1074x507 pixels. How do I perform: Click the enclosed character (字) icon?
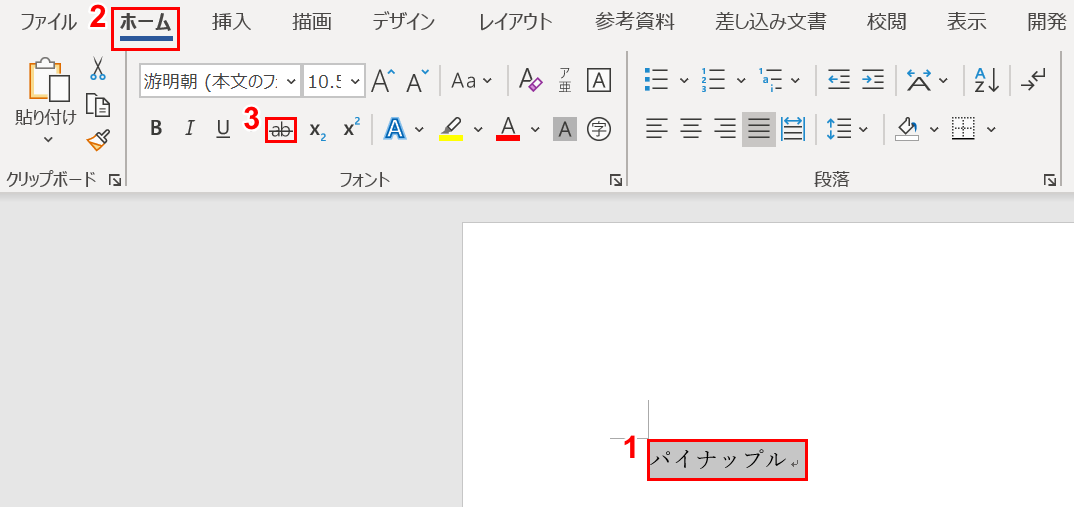click(x=599, y=129)
